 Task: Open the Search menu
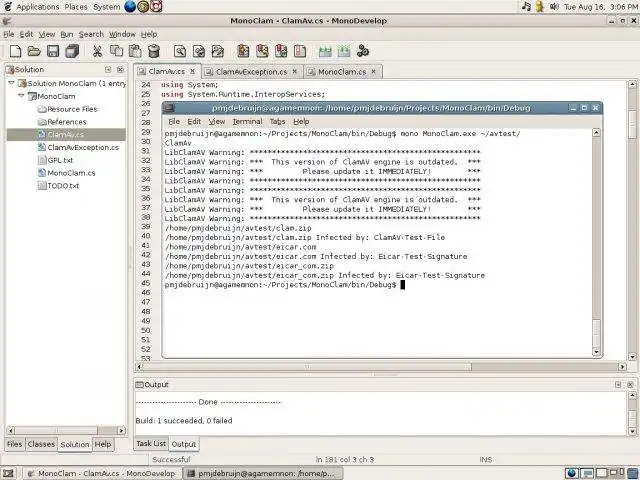pyautogui.click(x=91, y=34)
